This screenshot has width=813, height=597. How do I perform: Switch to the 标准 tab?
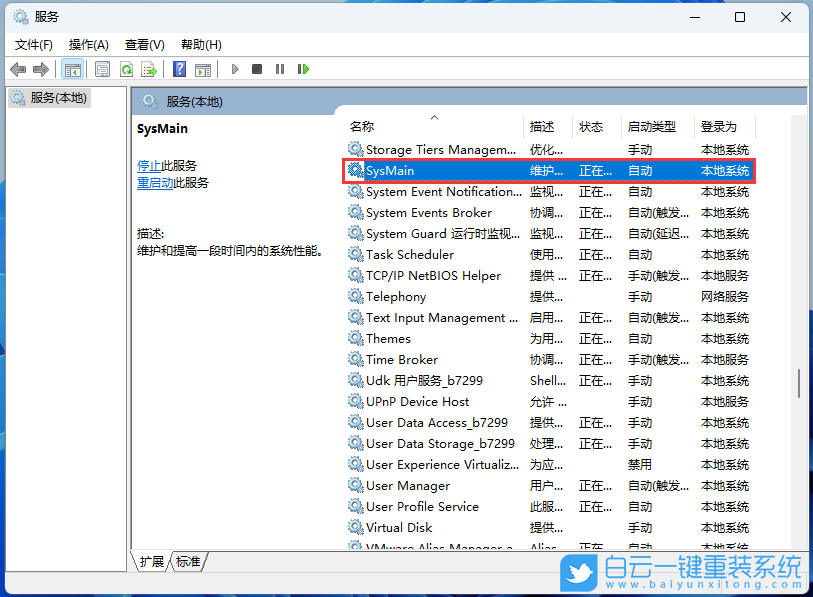pyautogui.click(x=187, y=562)
